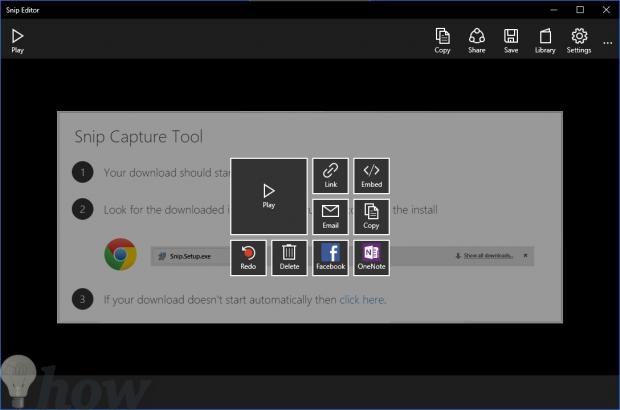The height and width of the screenshot is (410, 620).
Task: Share by Email using the envelope tile
Action: 330,216
